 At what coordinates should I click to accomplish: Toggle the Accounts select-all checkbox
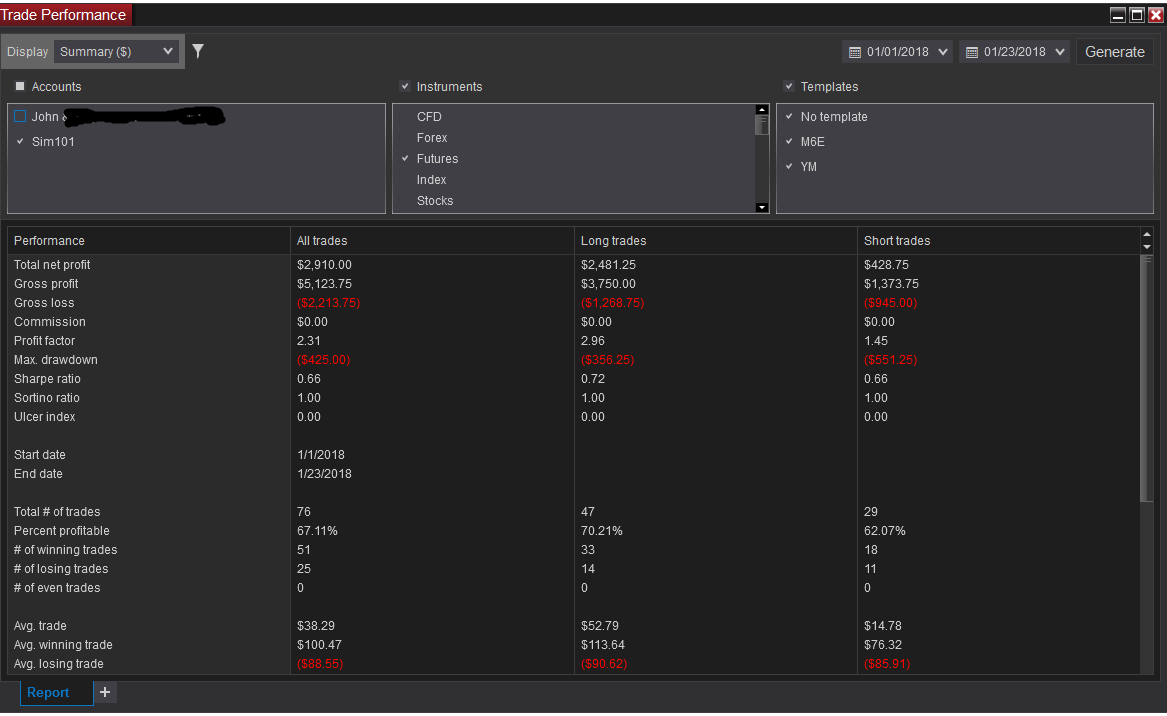[x=20, y=86]
